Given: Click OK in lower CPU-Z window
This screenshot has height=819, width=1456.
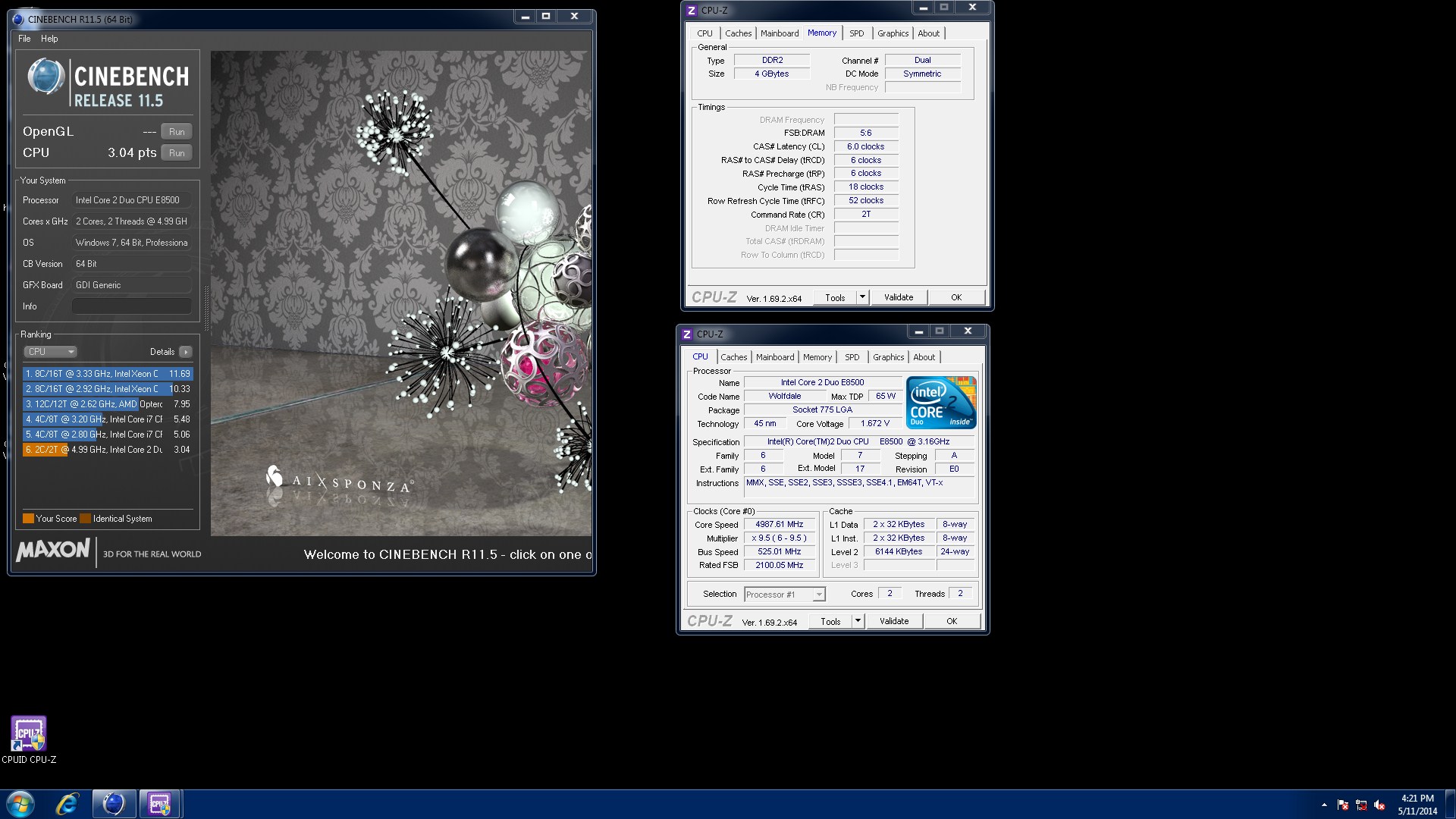Looking at the screenshot, I should click(x=952, y=621).
